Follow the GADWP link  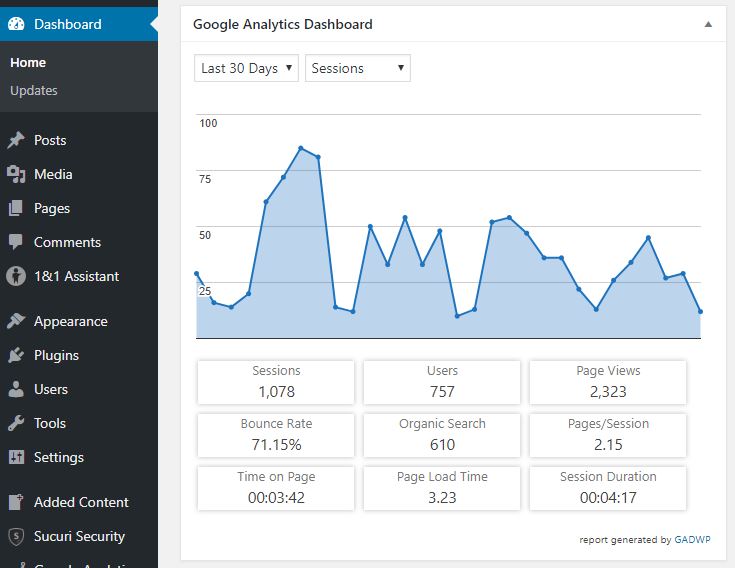tap(692, 539)
